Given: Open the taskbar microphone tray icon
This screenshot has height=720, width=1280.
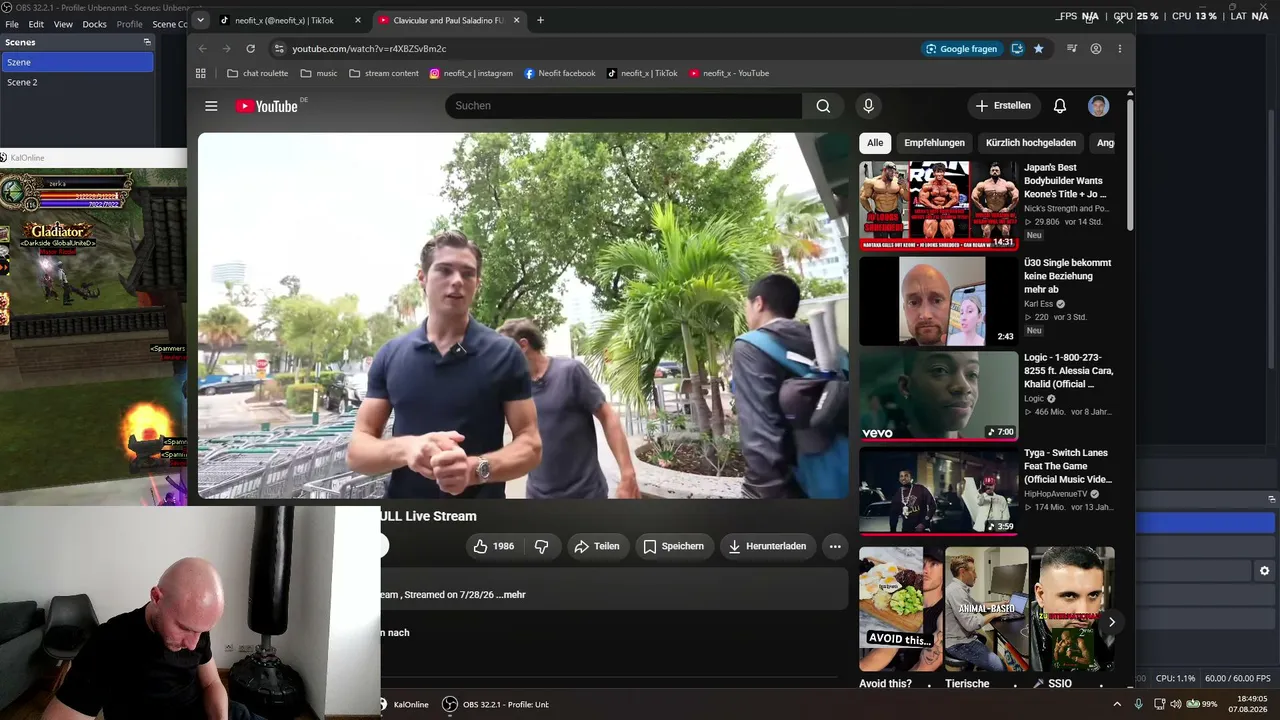Looking at the screenshot, I should pos(1139,704).
